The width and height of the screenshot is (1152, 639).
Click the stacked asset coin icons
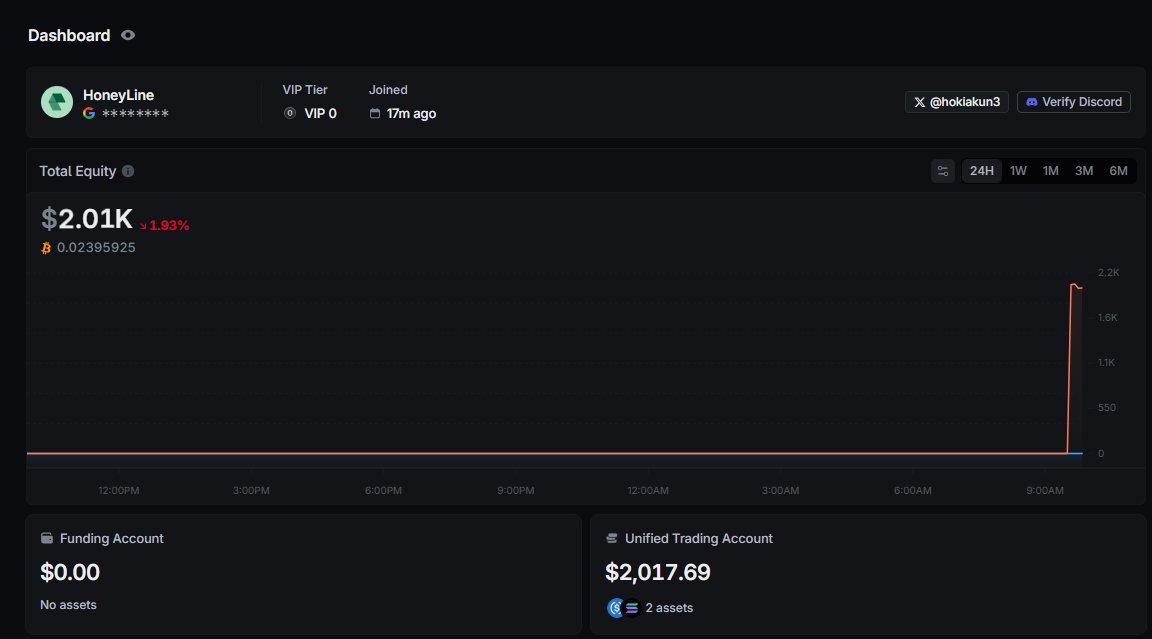point(624,608)
